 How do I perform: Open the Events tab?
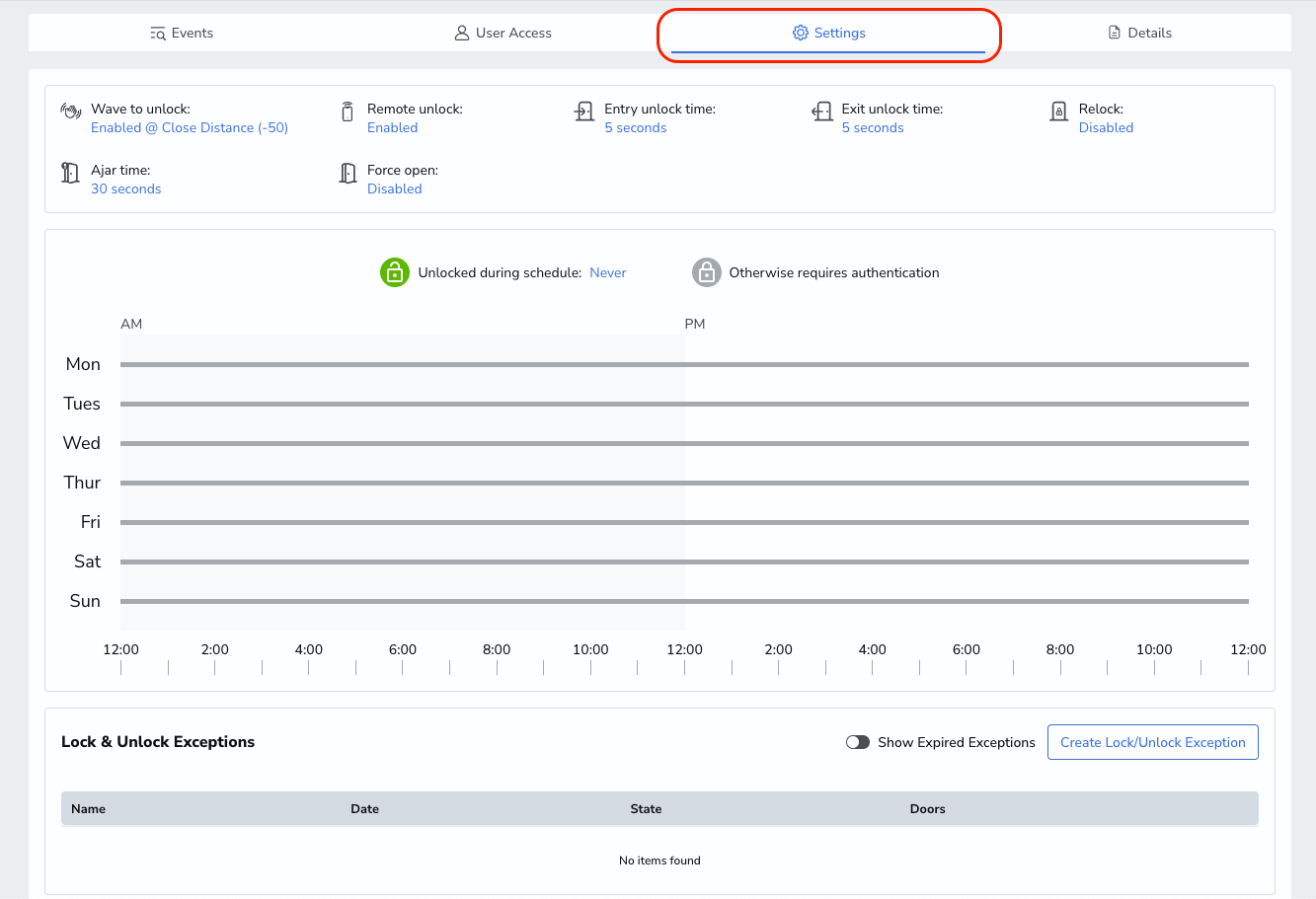pos(182,33)
